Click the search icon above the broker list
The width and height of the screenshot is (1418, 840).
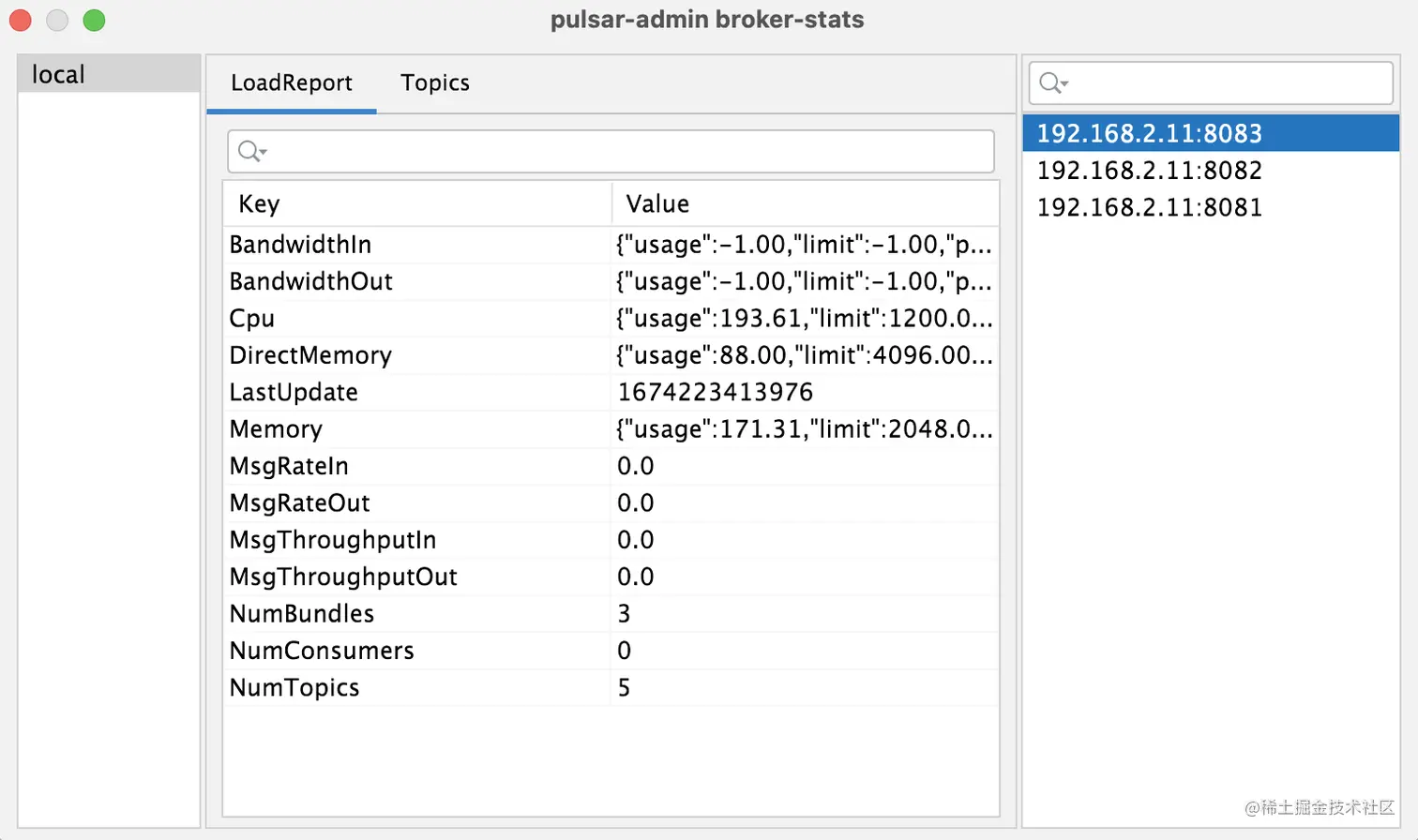pyautogui.click(x=1052, y=83)
